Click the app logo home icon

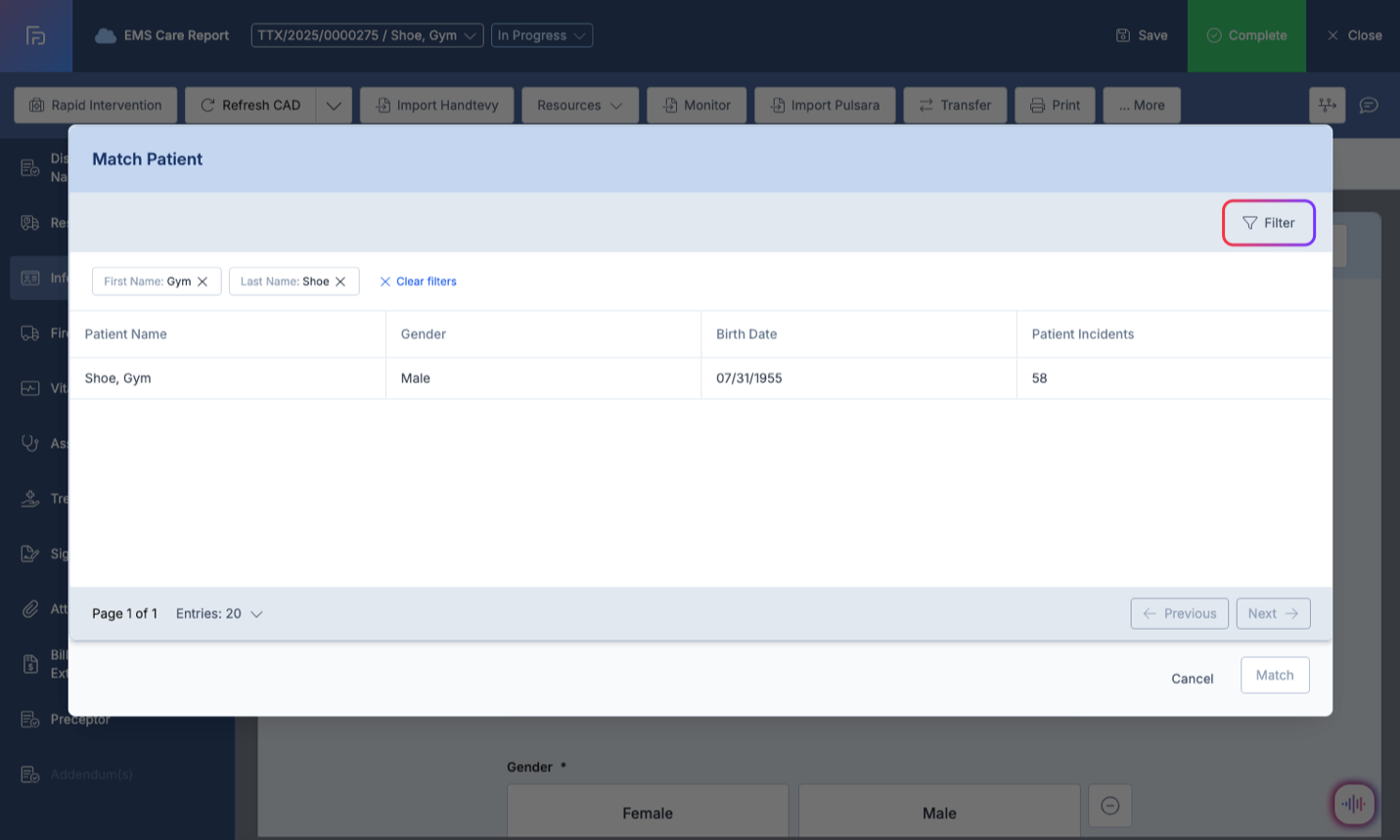[36, 35]
